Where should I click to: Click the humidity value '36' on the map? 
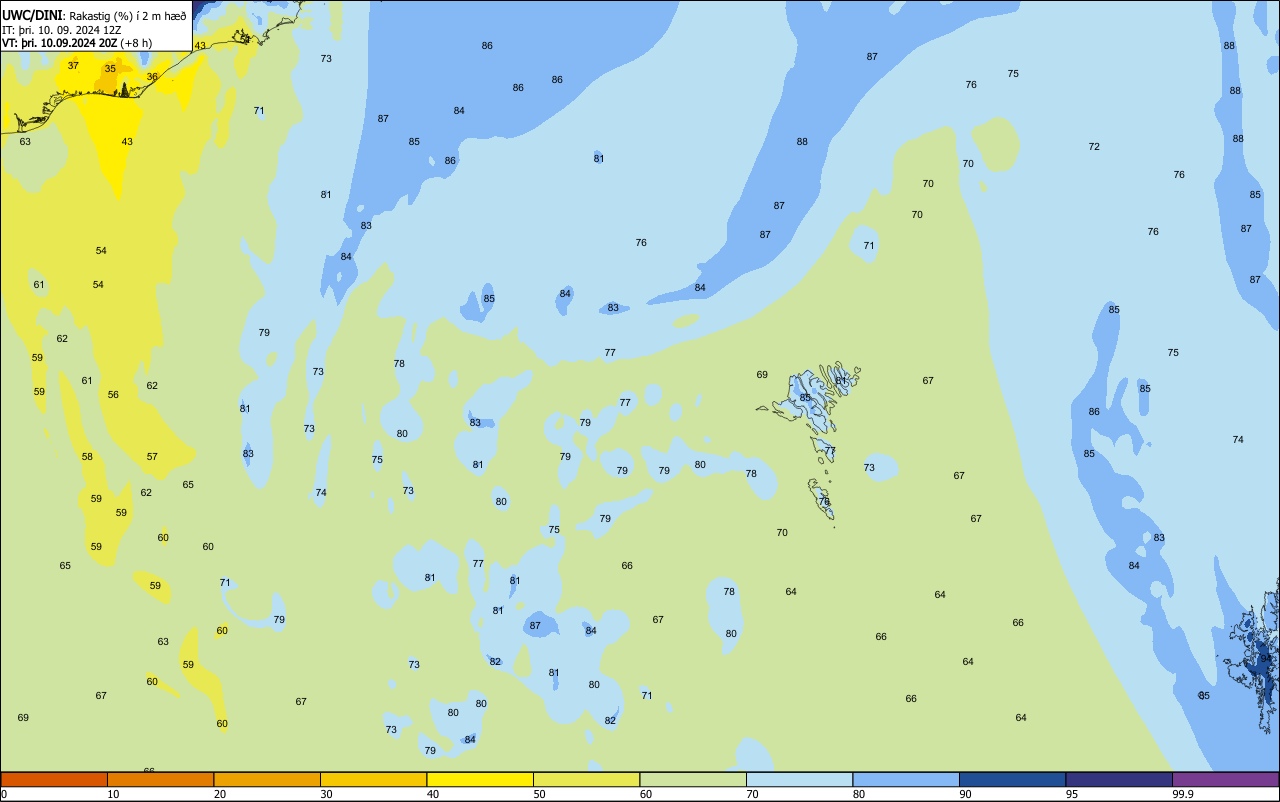pos(152,76)
